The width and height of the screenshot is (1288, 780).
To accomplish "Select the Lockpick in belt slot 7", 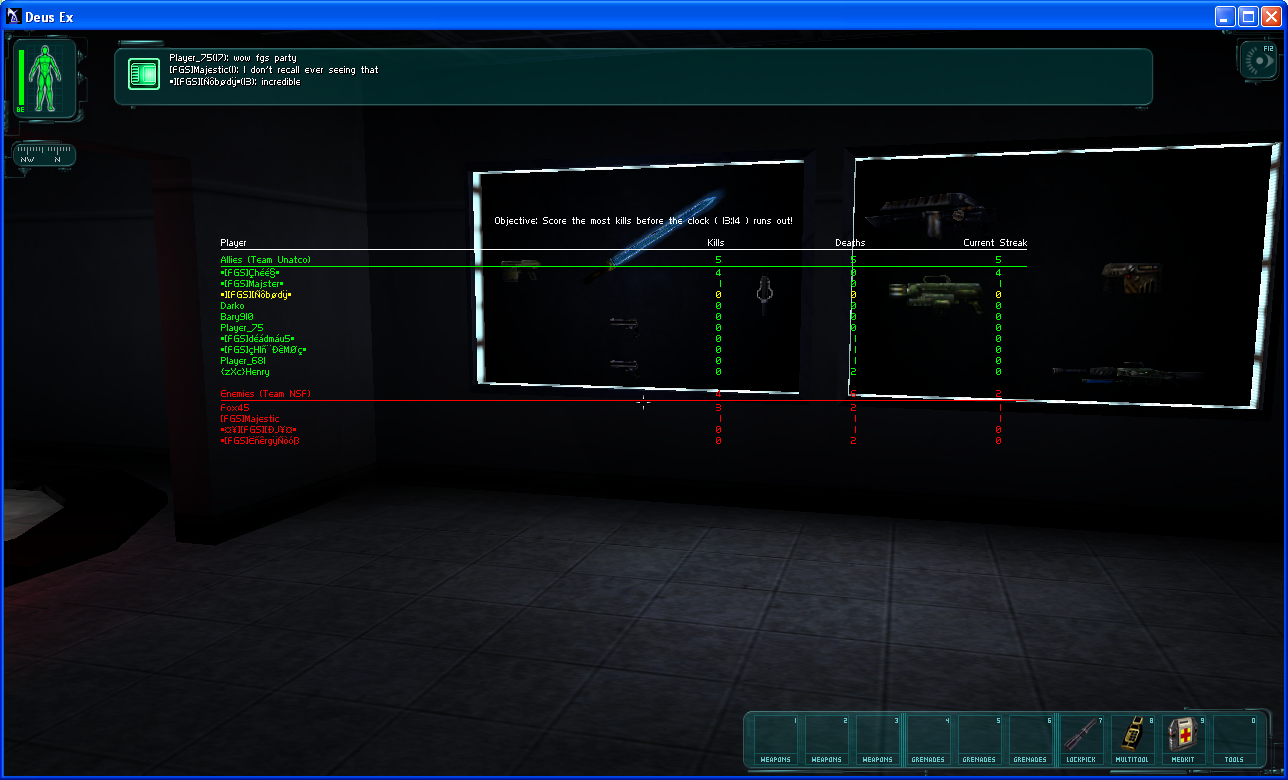I will click(x=1082, y=739).
